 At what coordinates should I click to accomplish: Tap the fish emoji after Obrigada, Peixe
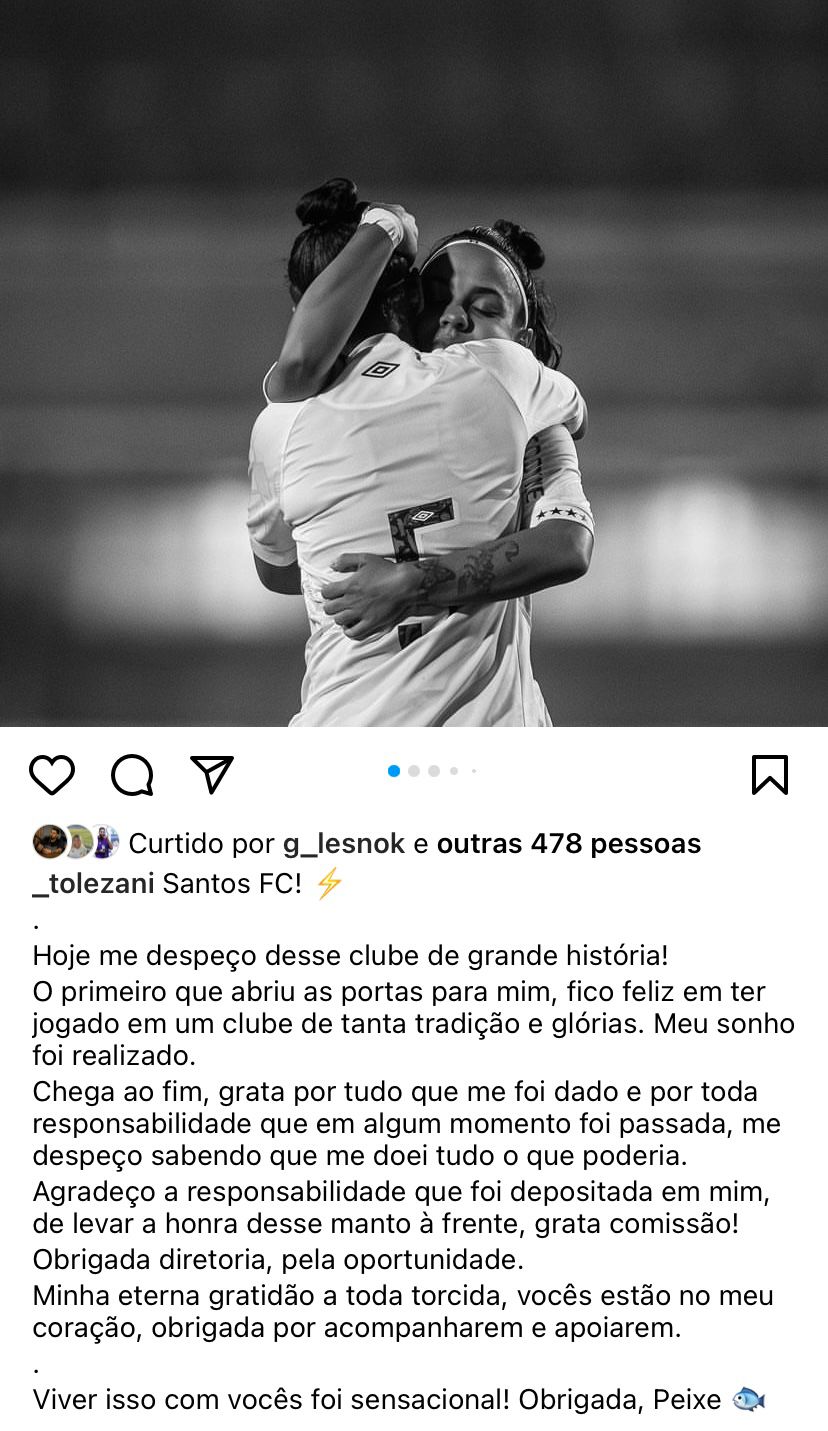pos(748,1399)
